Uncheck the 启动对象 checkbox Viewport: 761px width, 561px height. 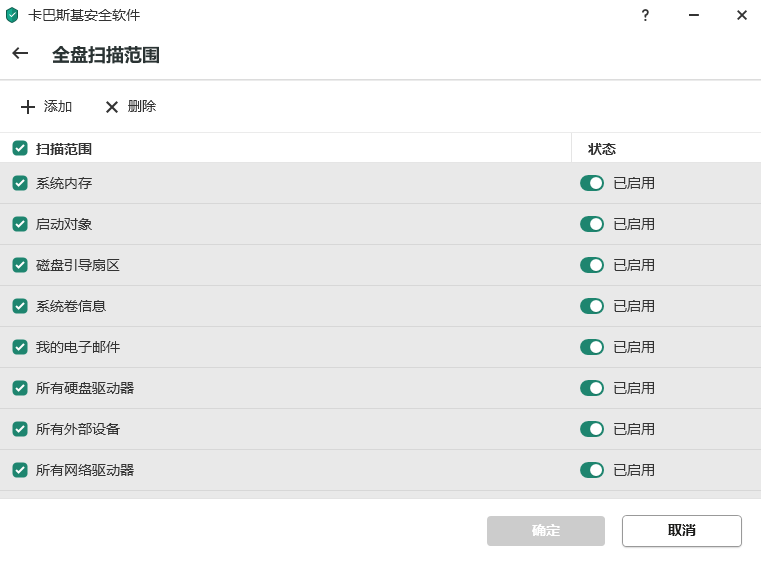[x=20, y=224]
